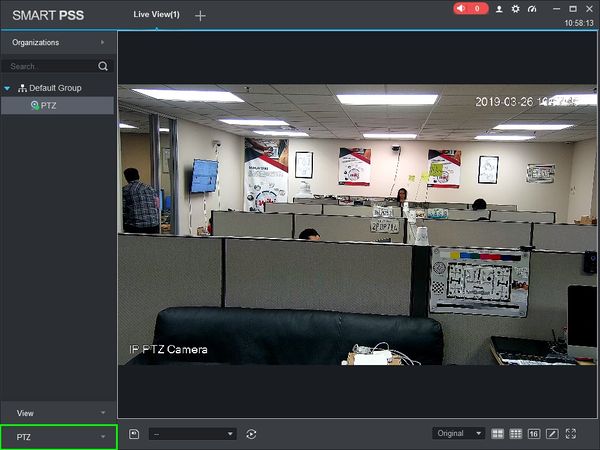
Task: Click the save view icon
Action: (x=134, y=434)
